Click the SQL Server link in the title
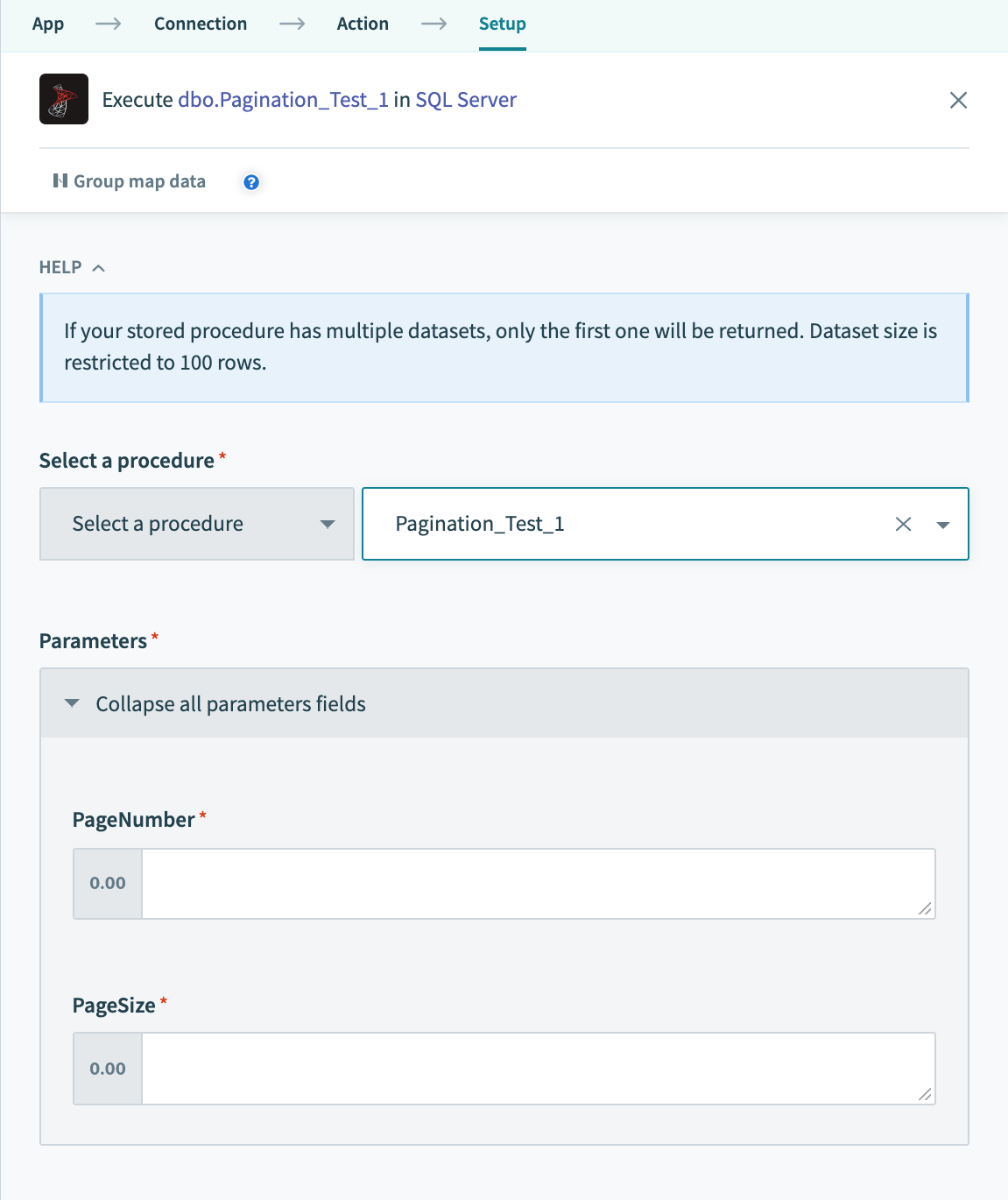This screenshot has height=1200, width=1008. [467, 100]
